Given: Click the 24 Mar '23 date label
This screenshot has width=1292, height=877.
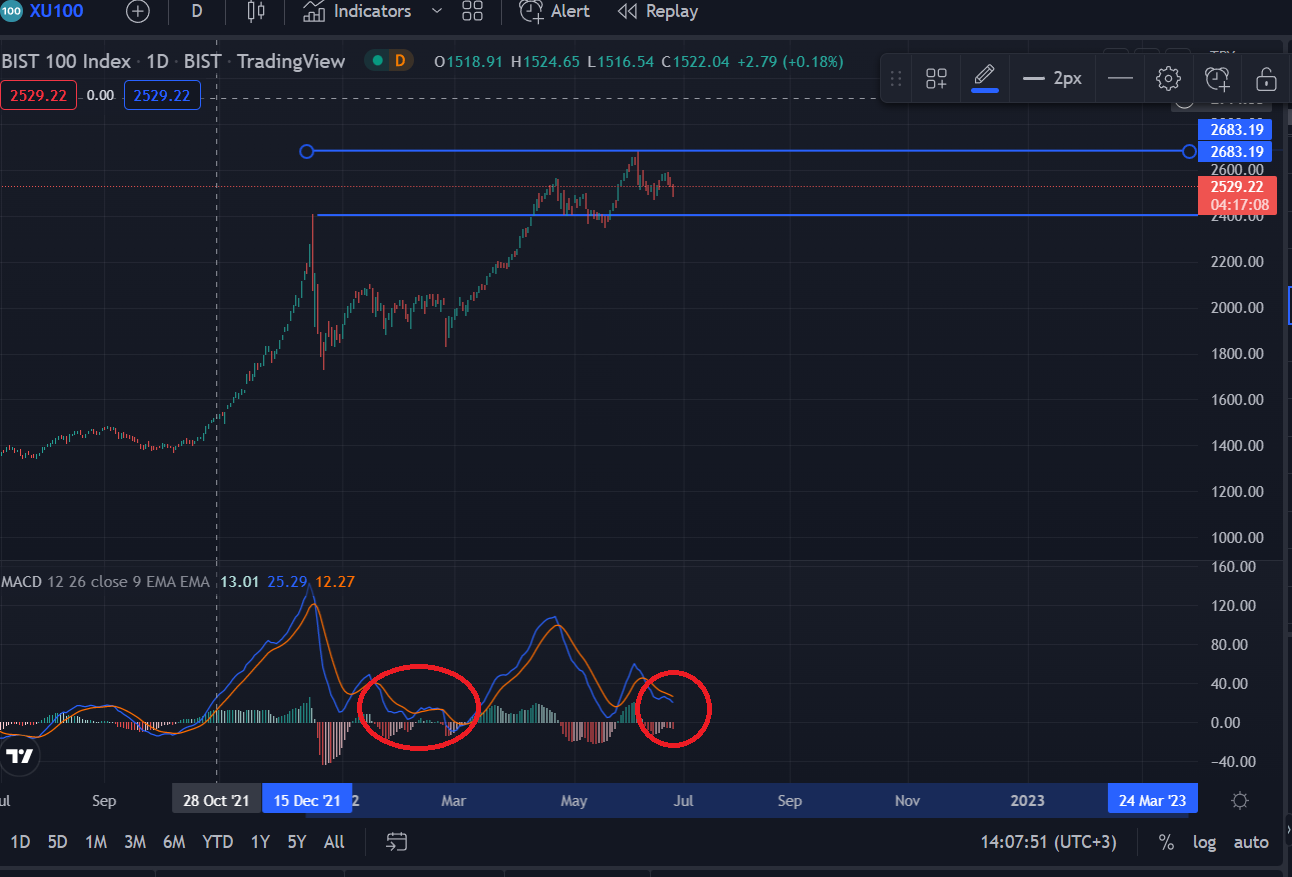Looking at the screenshot, I should click(x=1152, y=800).
